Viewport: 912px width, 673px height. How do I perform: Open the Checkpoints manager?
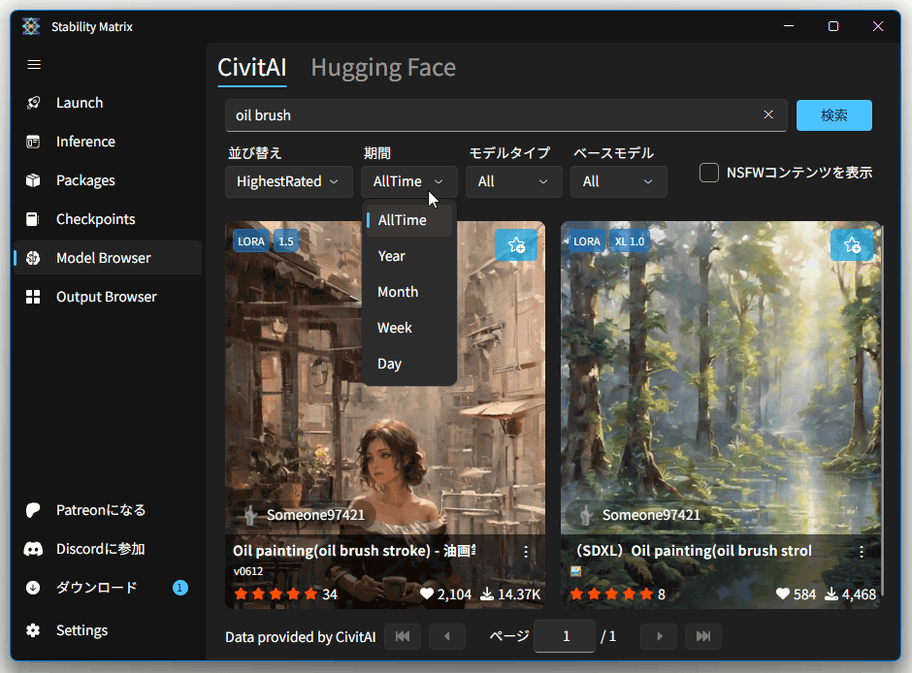[108, 219]
